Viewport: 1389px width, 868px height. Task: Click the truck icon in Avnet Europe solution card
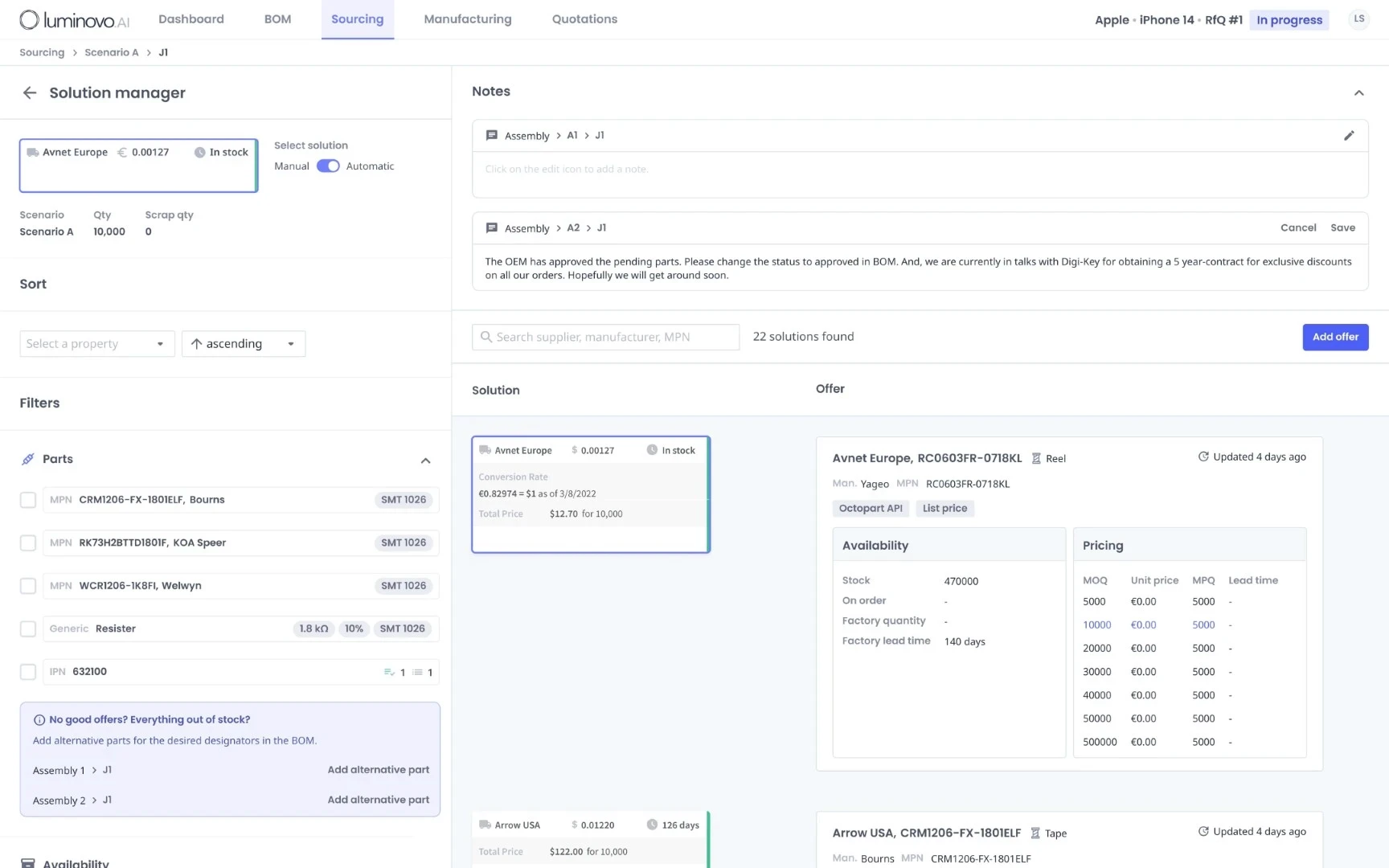click(485, 450)
